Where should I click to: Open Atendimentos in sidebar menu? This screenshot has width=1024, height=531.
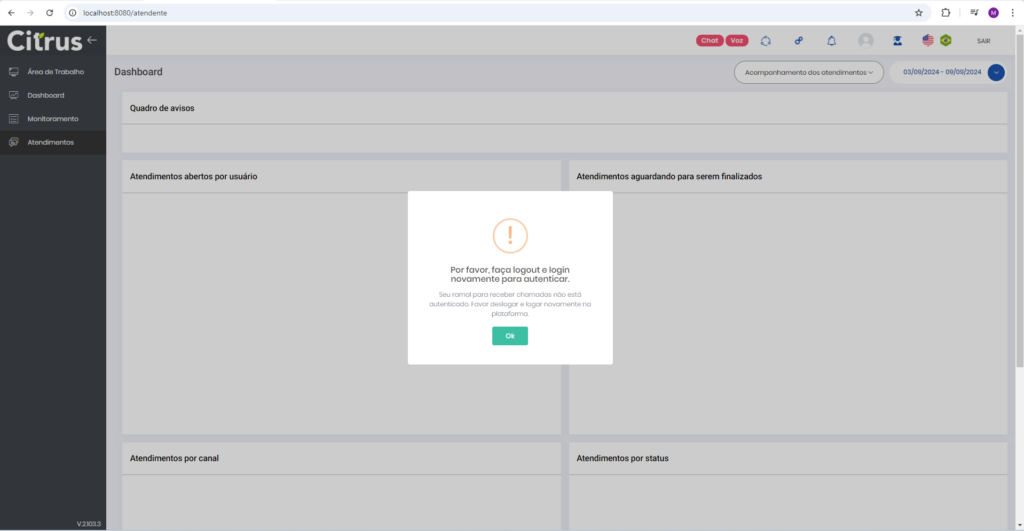50,142
